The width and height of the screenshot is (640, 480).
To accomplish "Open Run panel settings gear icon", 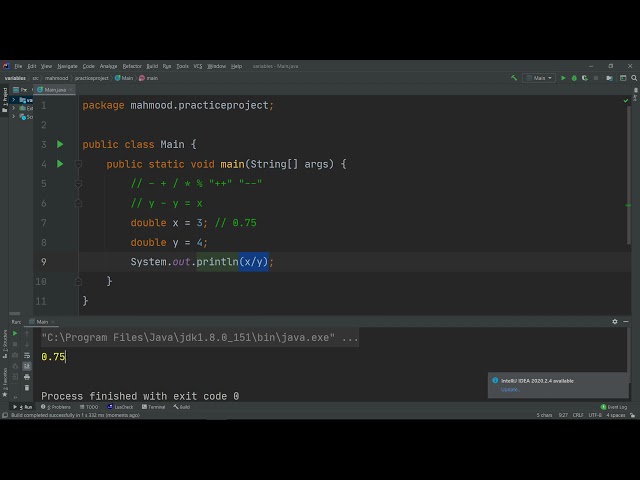I will (x=615, y=322).
